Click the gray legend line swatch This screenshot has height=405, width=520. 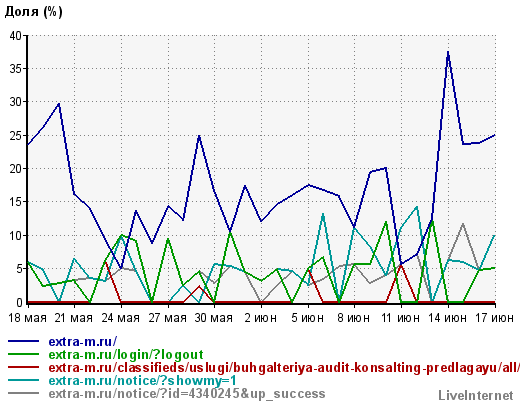tap(23, 393)
